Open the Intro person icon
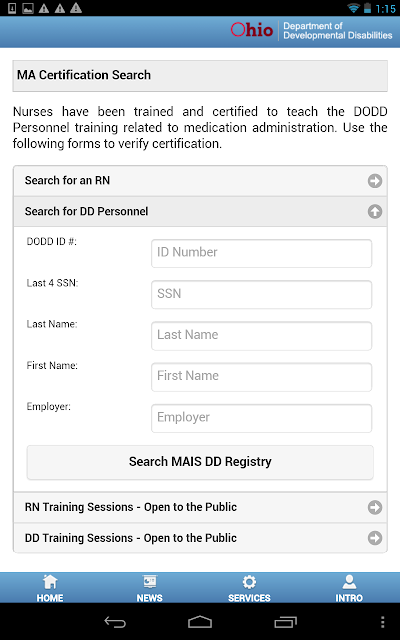This screenshot has width=400, height=640. pyautogui.click(x=349, y=582)
